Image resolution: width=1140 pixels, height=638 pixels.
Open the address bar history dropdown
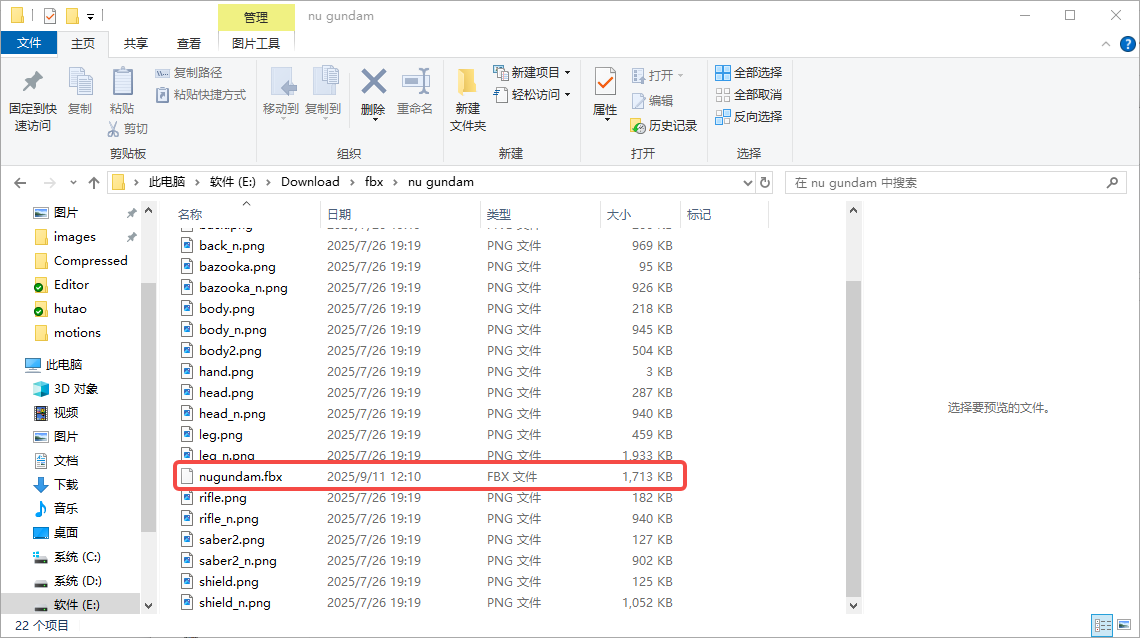coord(746,181)
